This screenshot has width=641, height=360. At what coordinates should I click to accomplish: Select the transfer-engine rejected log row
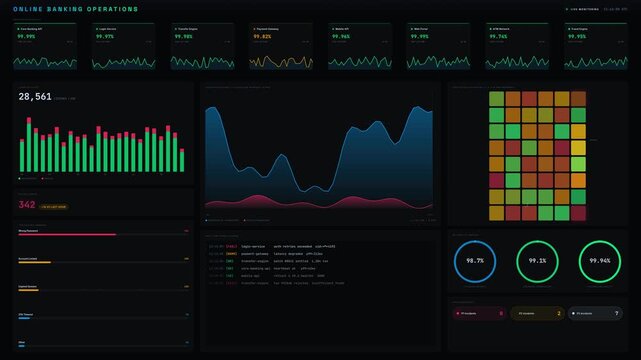(320, 283)
